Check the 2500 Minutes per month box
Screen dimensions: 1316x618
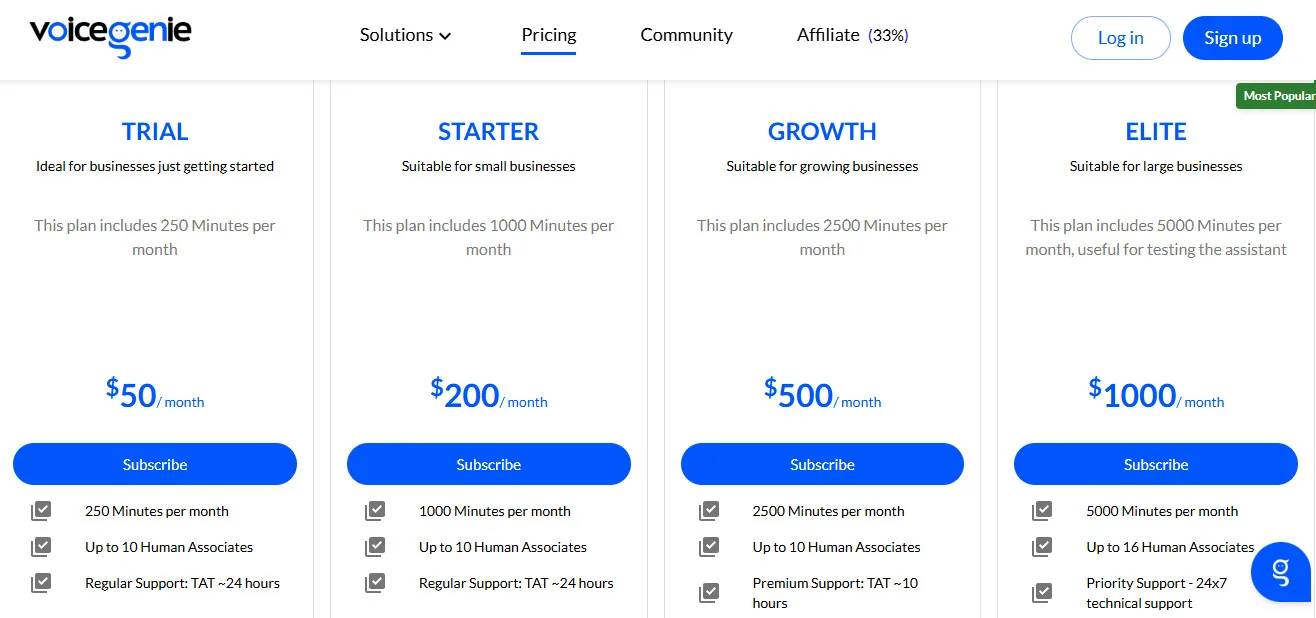tap(708, 510)
